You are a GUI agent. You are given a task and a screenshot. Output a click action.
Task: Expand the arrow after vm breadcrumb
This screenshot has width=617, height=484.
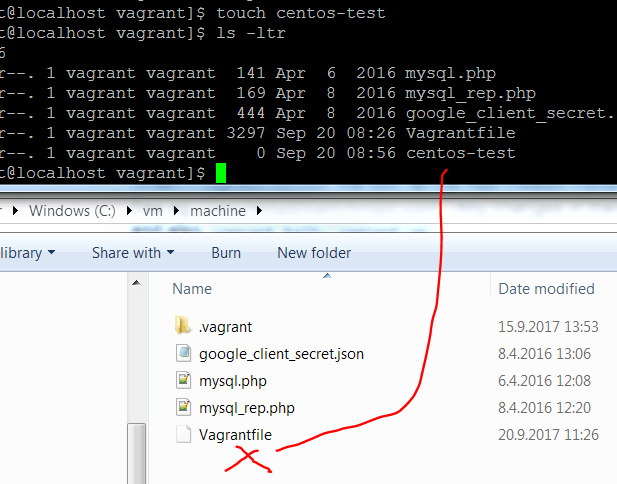(176, 211)
